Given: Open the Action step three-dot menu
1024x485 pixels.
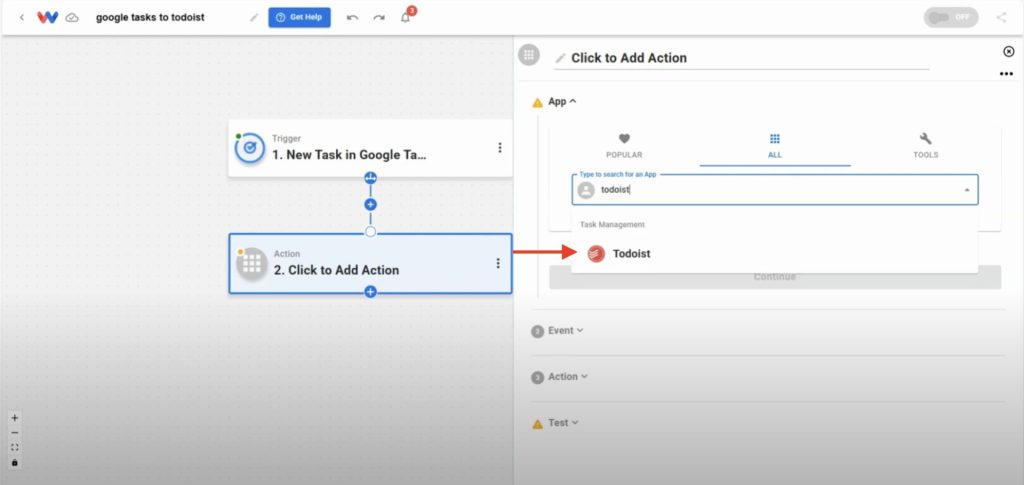Looking at the screenshot, I should pyautogui.click(x=498, y=263).
